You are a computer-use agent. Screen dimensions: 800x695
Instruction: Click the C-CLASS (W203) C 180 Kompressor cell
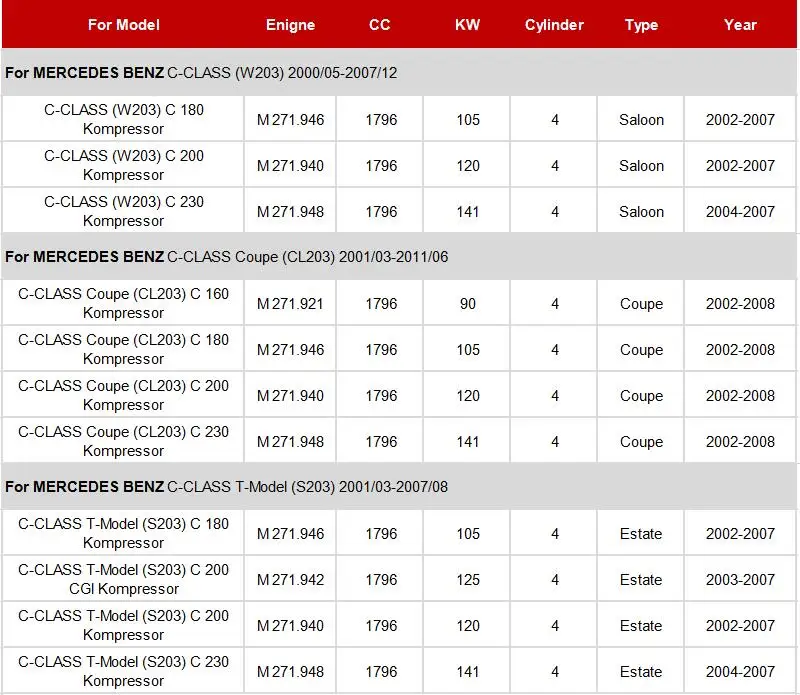pos(123,119)
